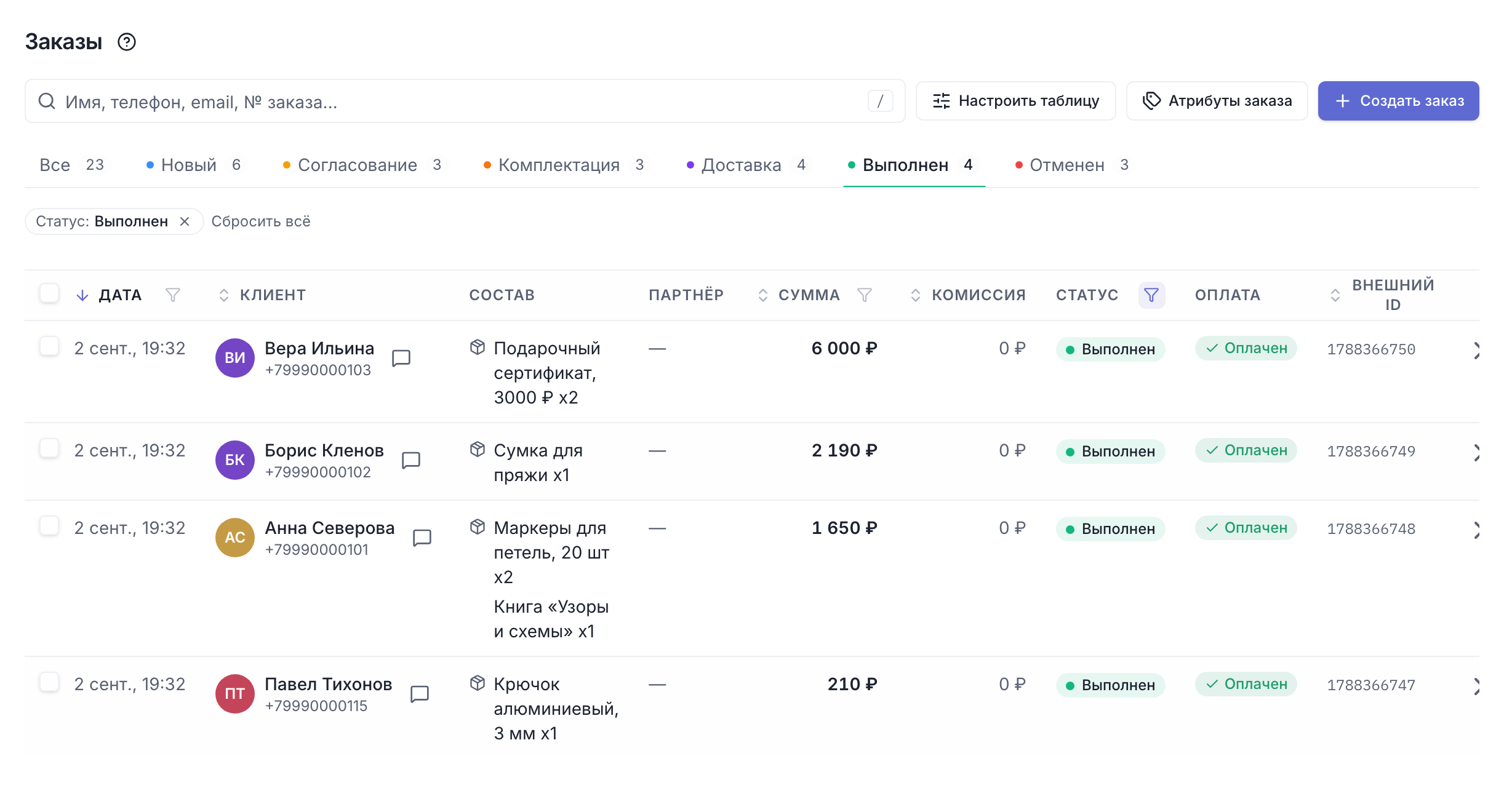Click package icon beside Подарочный сертификат
1504x812 pixels.
coord(478,348)
